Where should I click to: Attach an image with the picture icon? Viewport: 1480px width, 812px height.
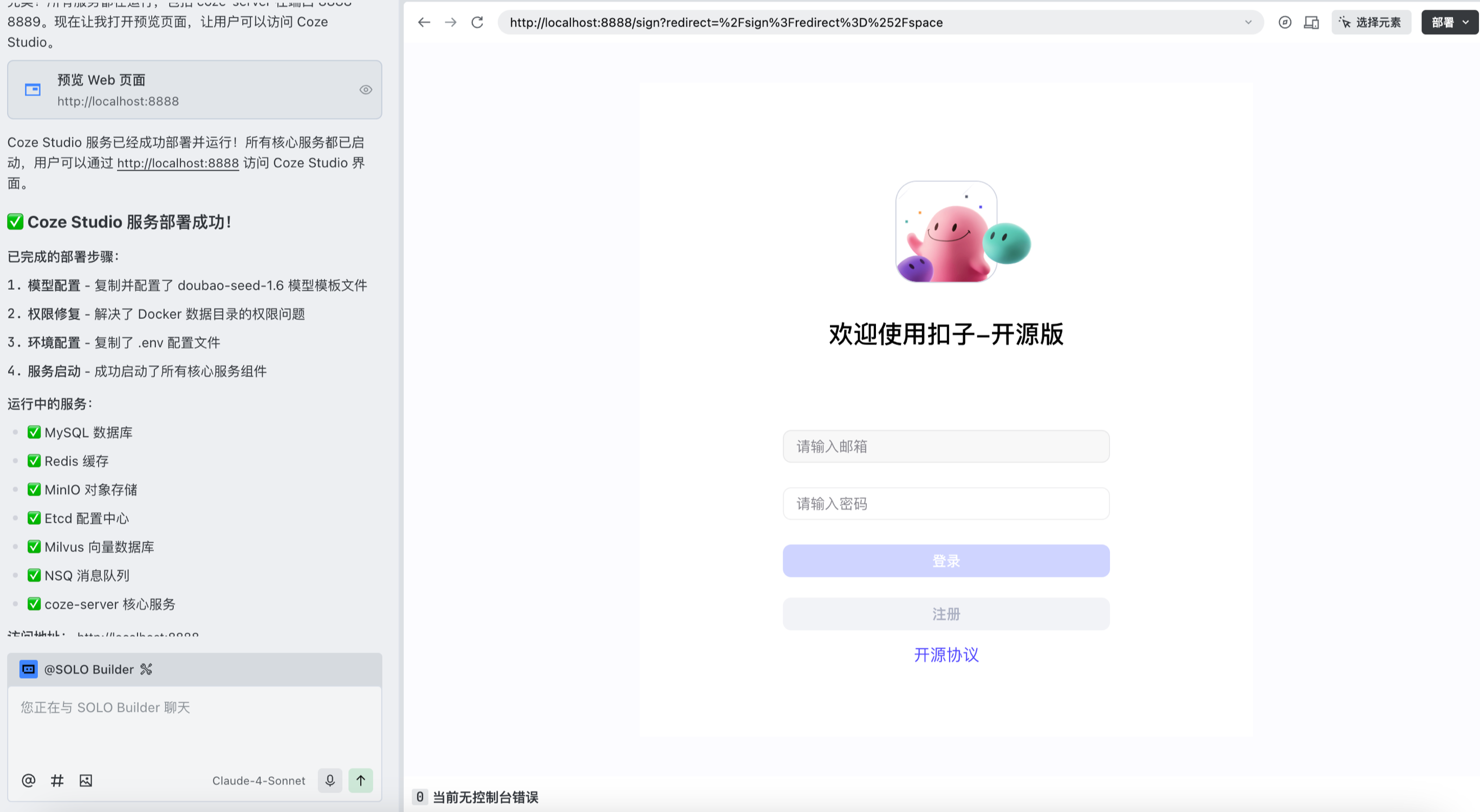coord(86,781)
